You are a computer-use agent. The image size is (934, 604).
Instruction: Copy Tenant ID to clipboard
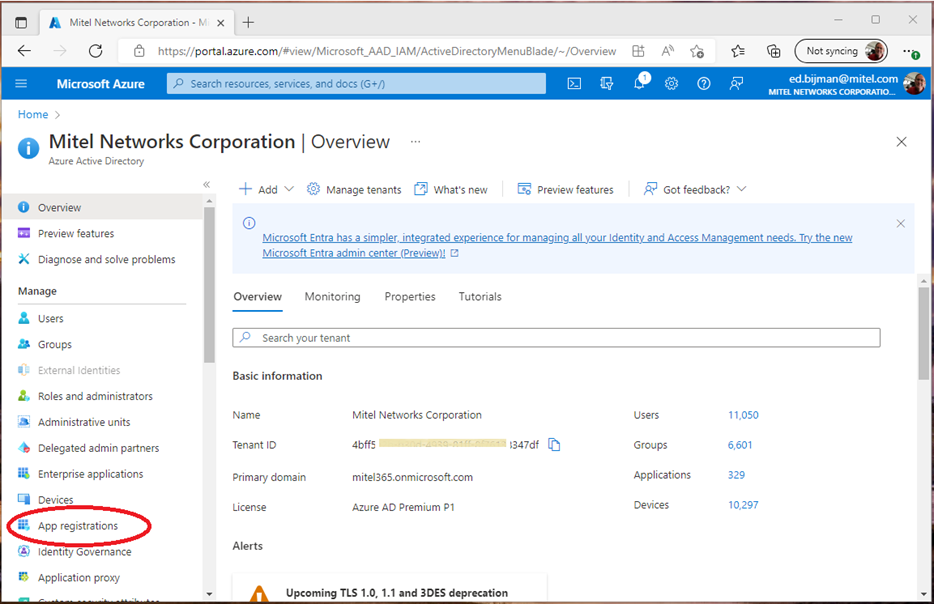pos(554,445)
